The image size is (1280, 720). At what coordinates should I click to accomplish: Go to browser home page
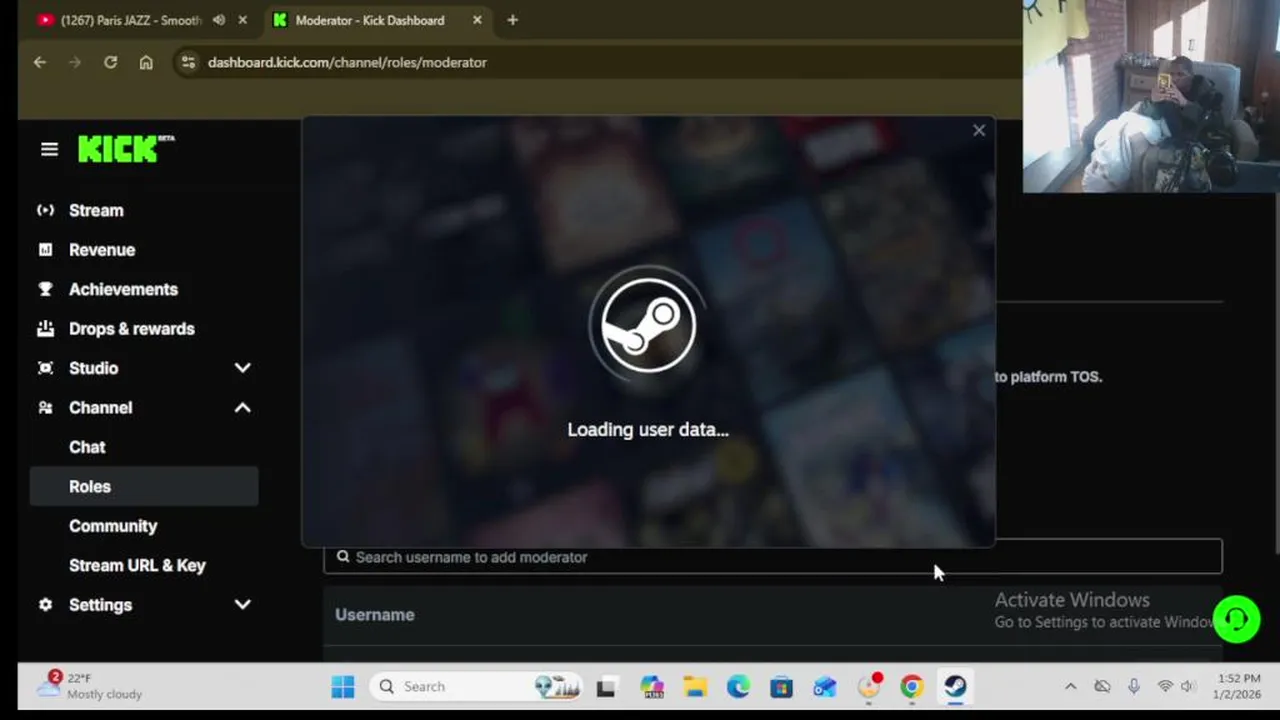pos(146,62)
